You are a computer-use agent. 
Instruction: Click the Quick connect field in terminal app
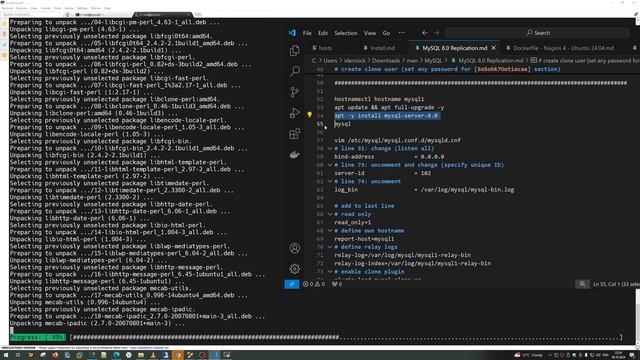31,14
